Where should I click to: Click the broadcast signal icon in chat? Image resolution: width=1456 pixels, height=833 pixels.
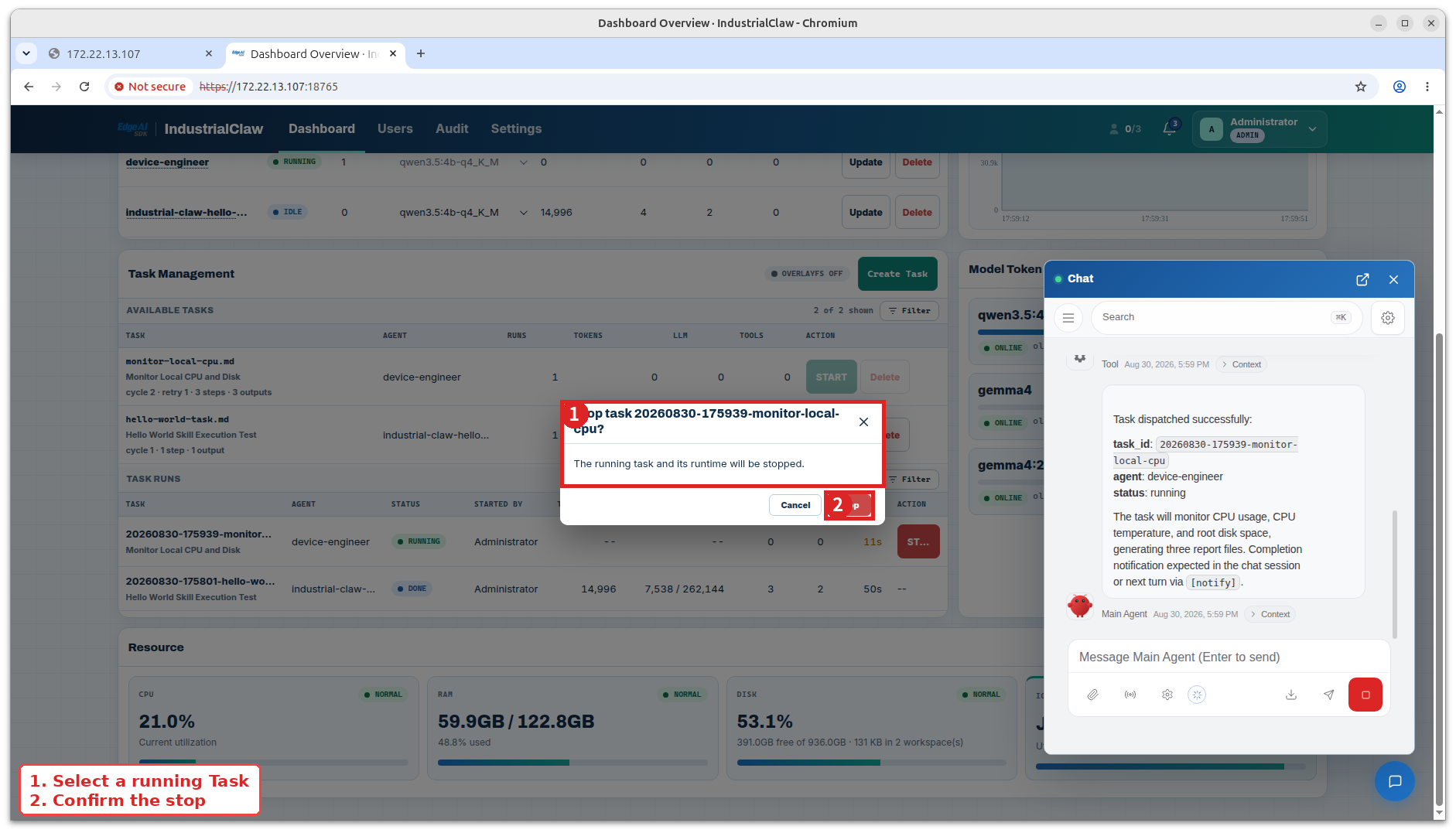pyautogui.click(x=1130, y=695)
